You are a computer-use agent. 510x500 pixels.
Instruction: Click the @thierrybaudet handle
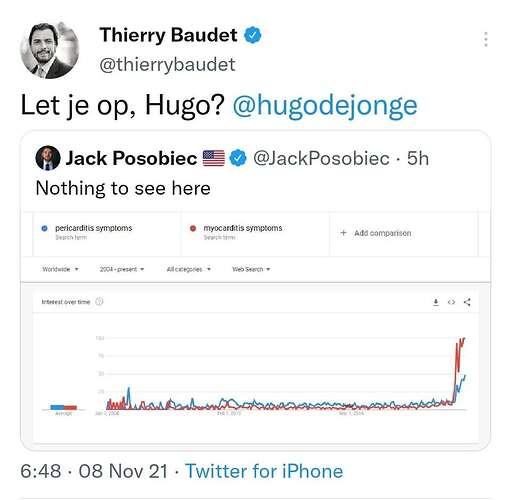click(167, 65)
